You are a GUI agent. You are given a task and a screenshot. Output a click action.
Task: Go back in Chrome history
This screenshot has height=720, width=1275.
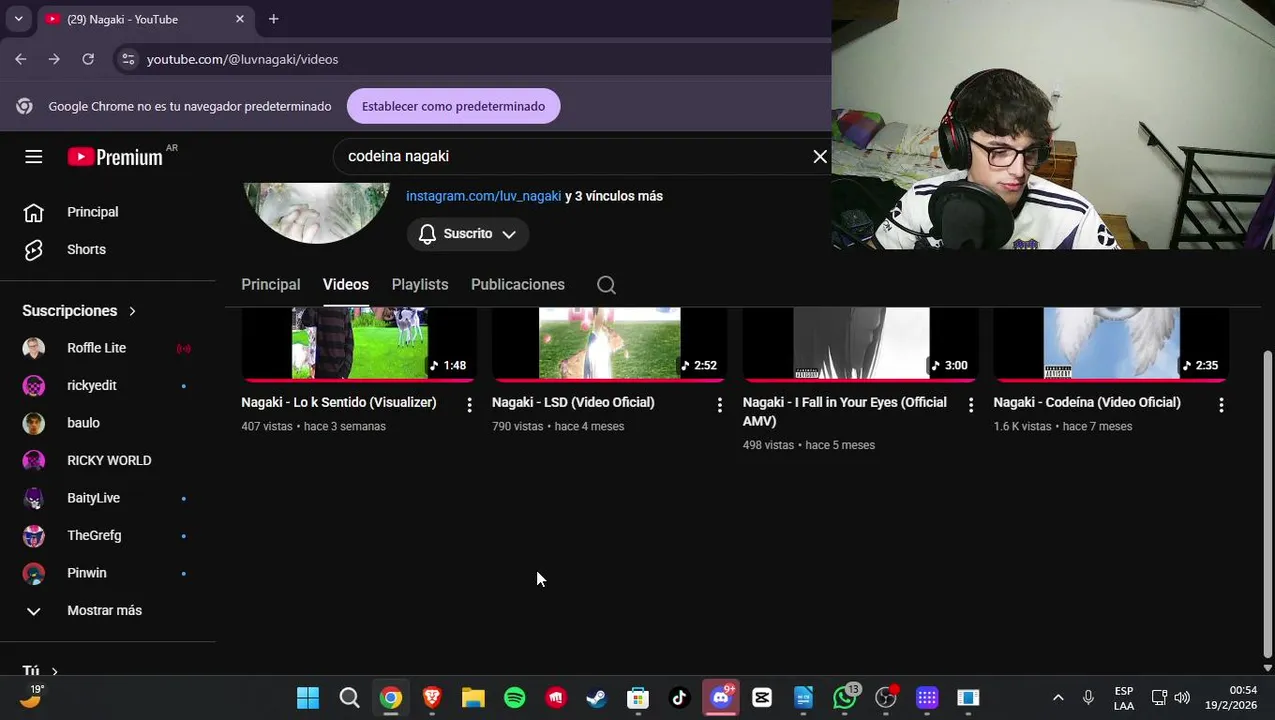coord(21,59)
